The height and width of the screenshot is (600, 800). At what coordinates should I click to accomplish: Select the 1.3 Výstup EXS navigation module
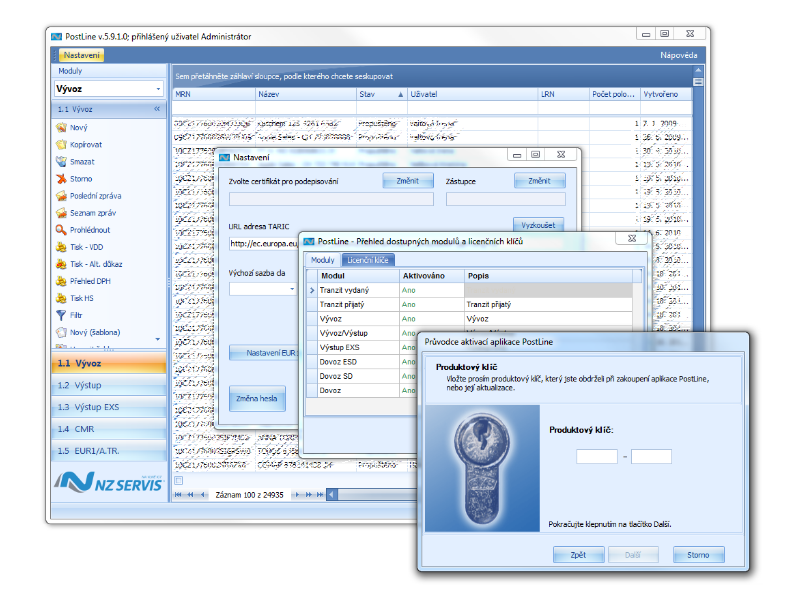click(109, 407)
